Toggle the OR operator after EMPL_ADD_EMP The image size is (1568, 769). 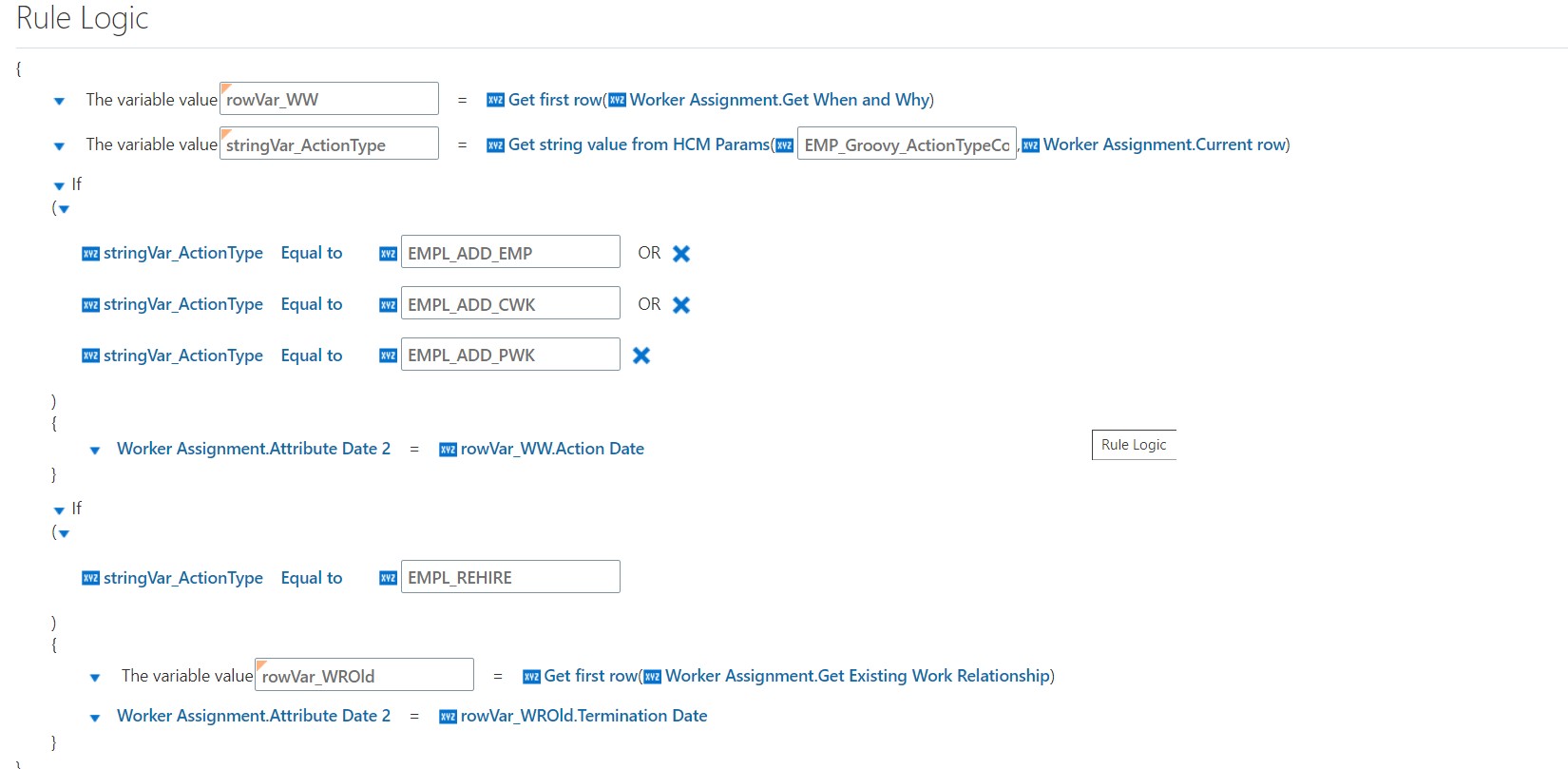(649, 253)
